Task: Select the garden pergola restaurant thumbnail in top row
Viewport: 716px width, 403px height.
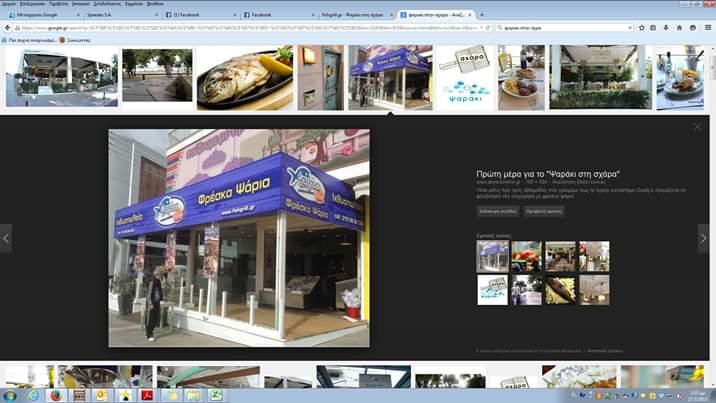Action: 600,78
